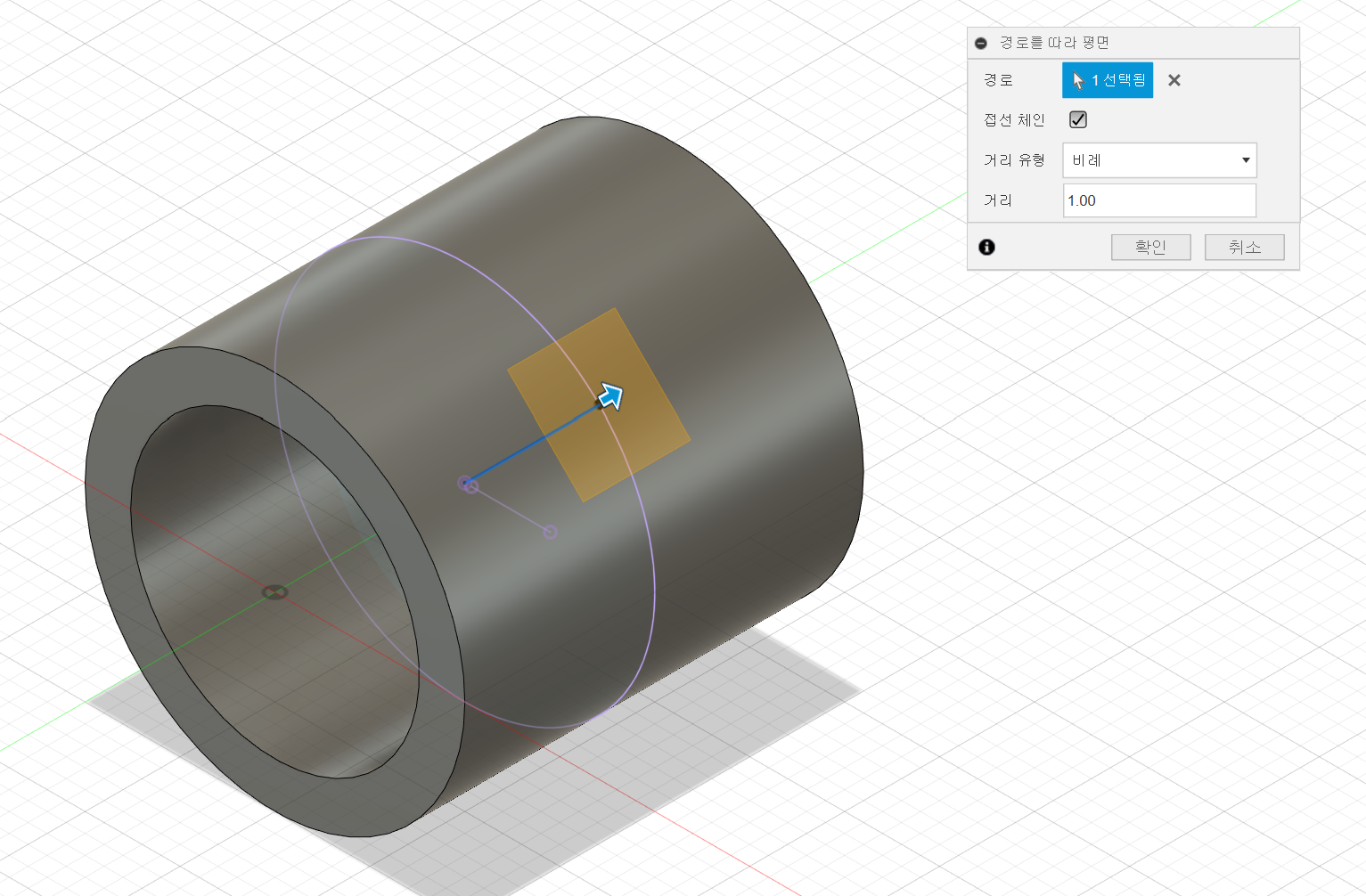Open the info icon in the dialog
Viewport: 1366px width, 896px height.
pos(986,247)
